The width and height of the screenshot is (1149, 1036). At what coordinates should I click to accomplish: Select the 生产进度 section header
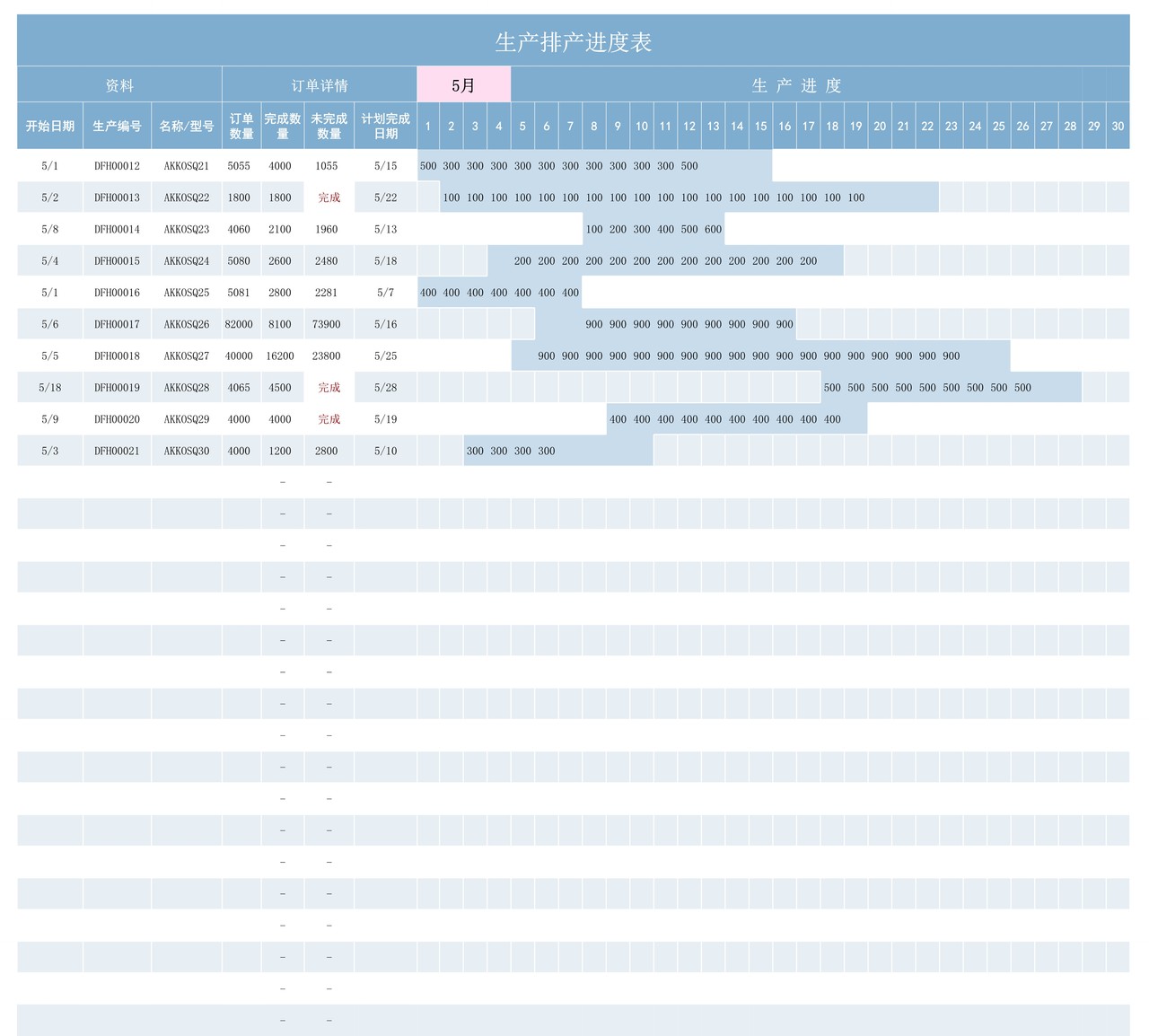click(x=796, y=85)
